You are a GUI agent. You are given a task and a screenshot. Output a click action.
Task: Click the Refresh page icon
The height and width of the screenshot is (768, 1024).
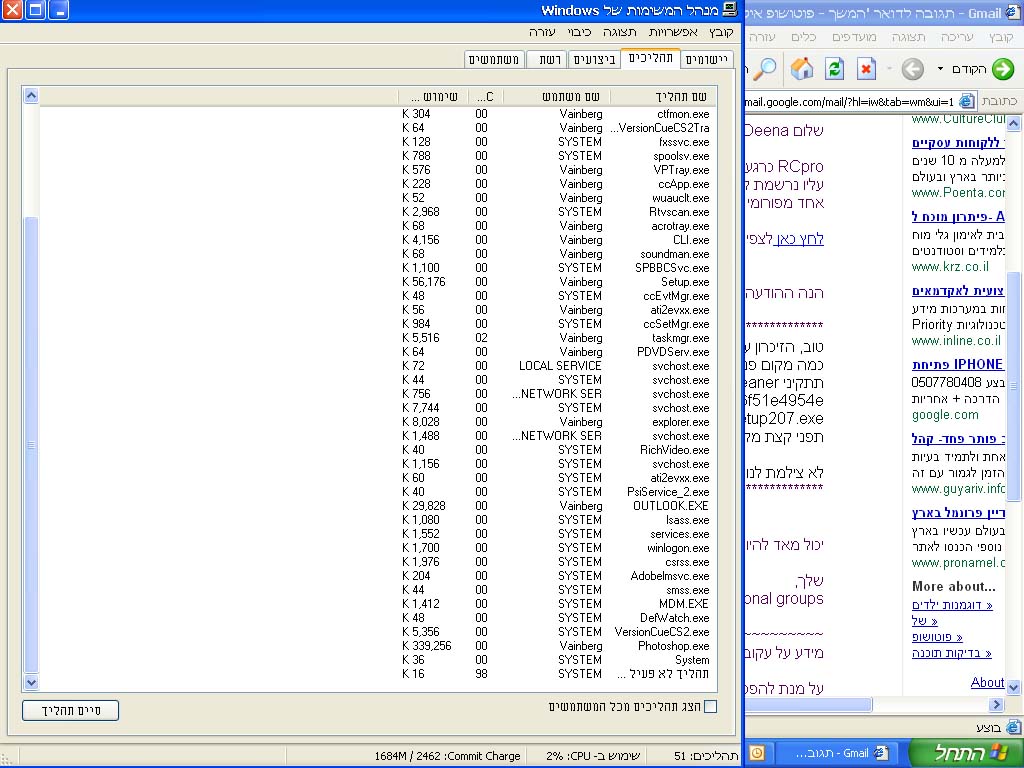[835, 69]
